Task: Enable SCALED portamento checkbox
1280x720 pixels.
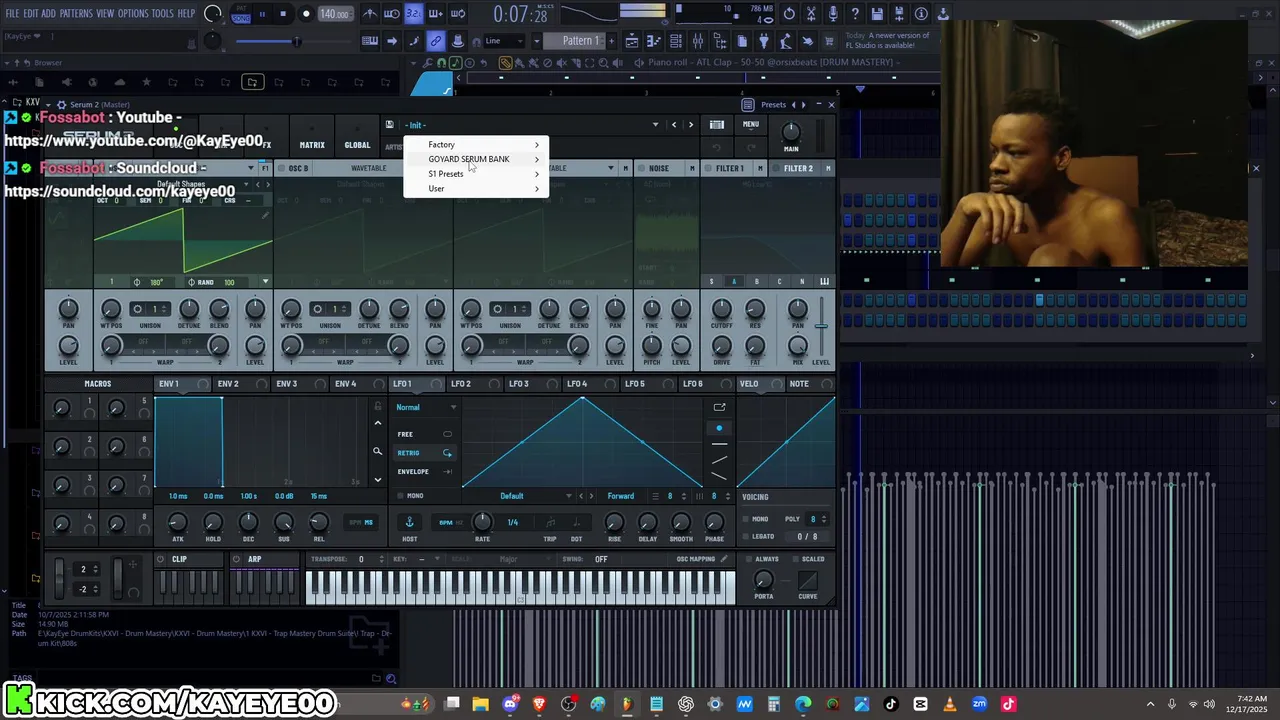Action: (x=795, y=559)
